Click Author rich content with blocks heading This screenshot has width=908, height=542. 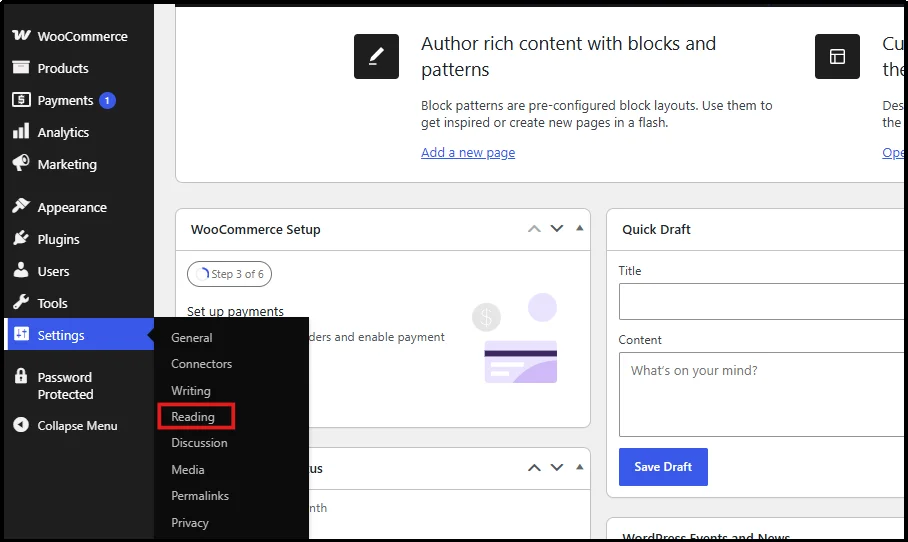568,56
